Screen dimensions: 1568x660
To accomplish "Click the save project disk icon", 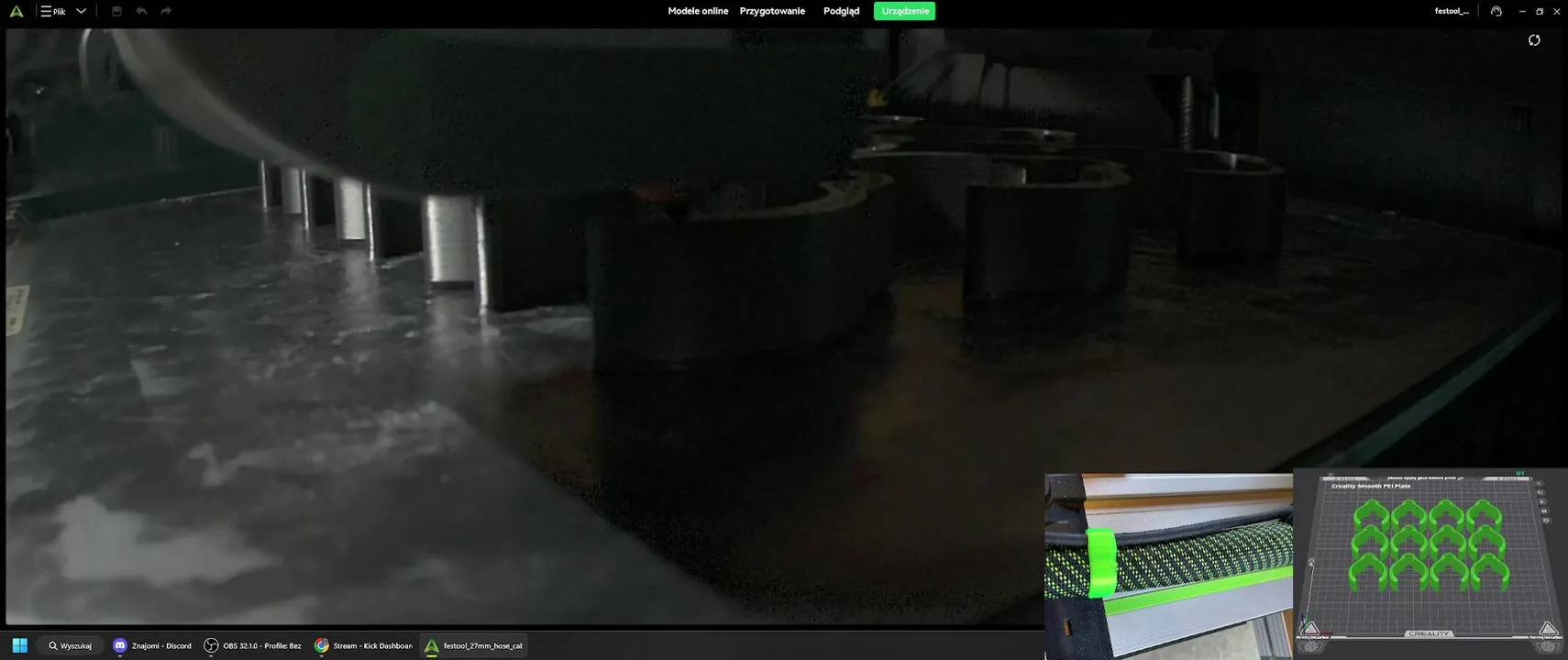I will 116,11.
